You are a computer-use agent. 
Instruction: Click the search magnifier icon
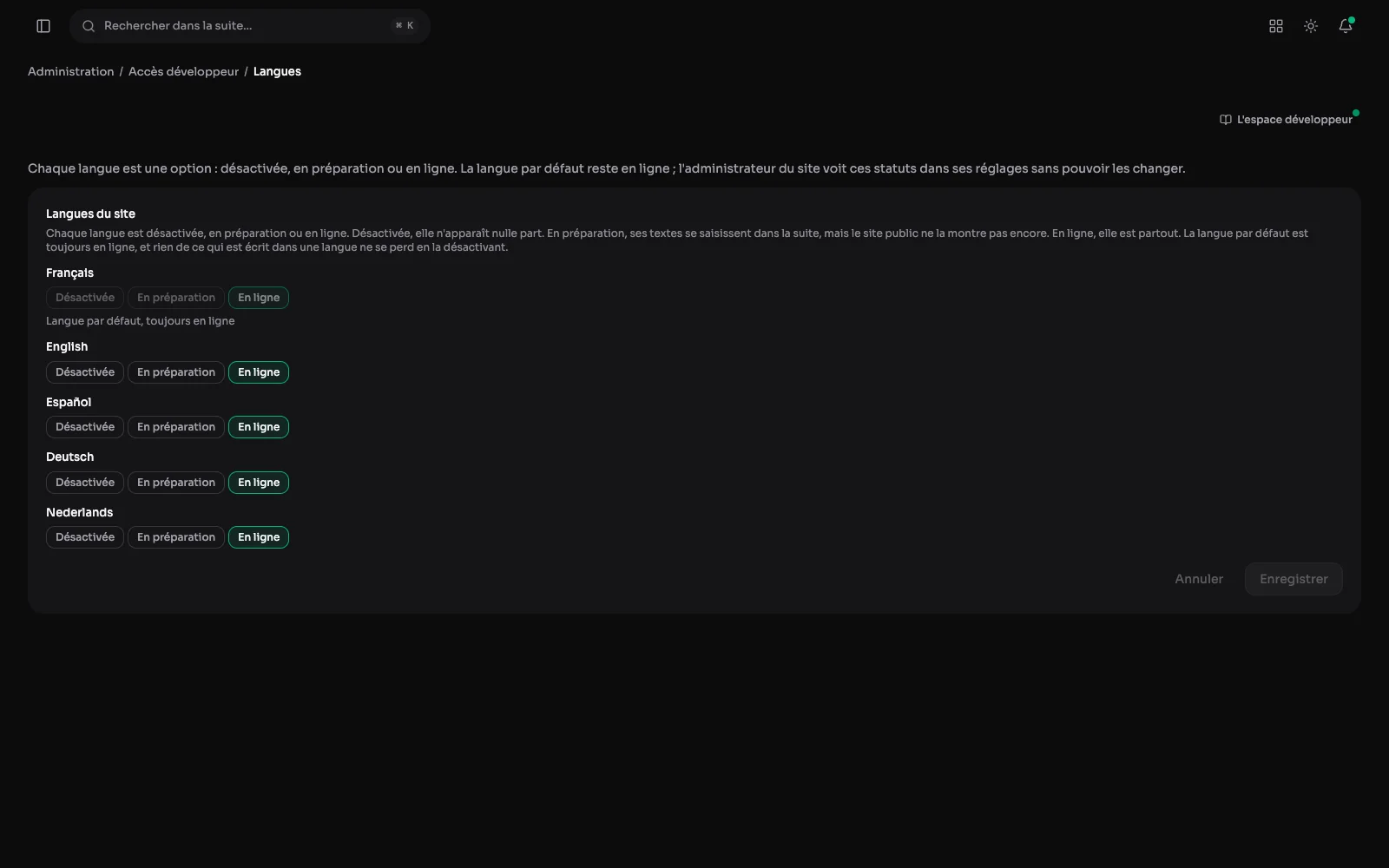89,26
